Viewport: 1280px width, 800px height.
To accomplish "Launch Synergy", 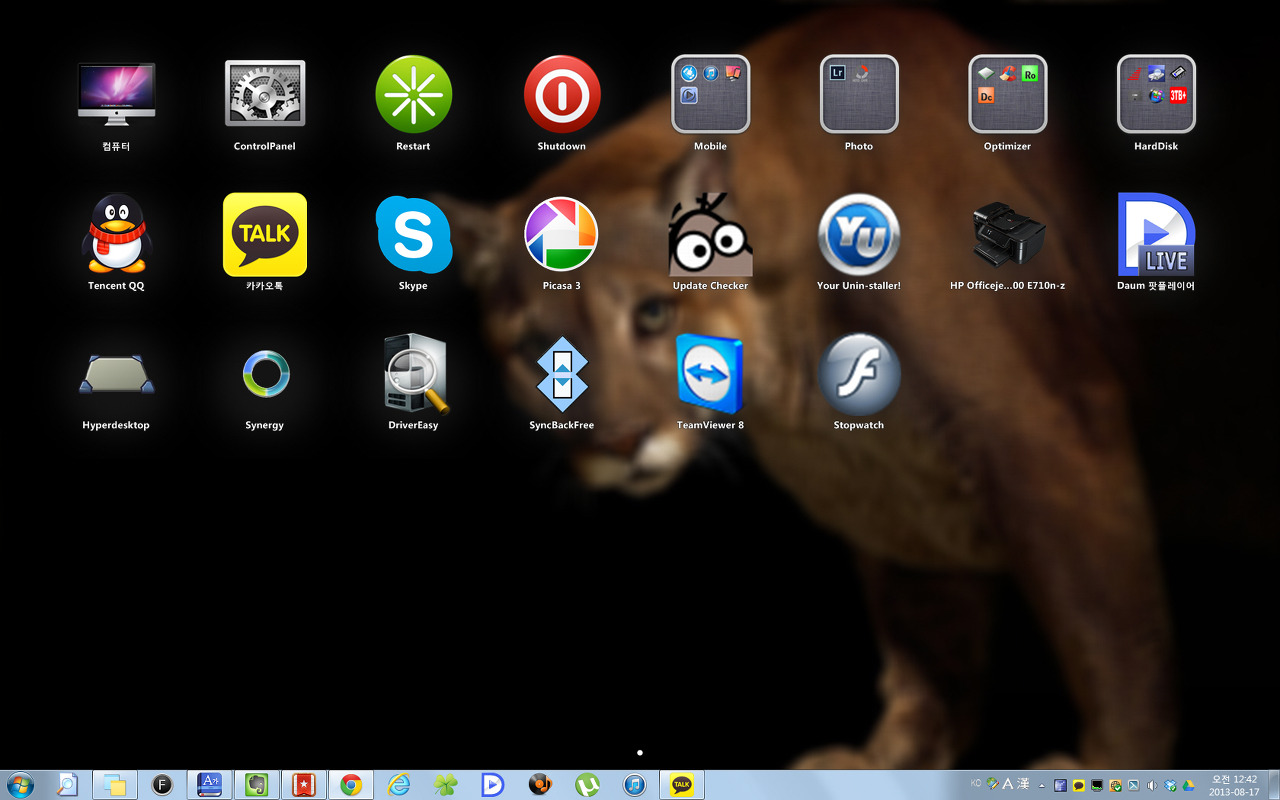I will point(265,374).
